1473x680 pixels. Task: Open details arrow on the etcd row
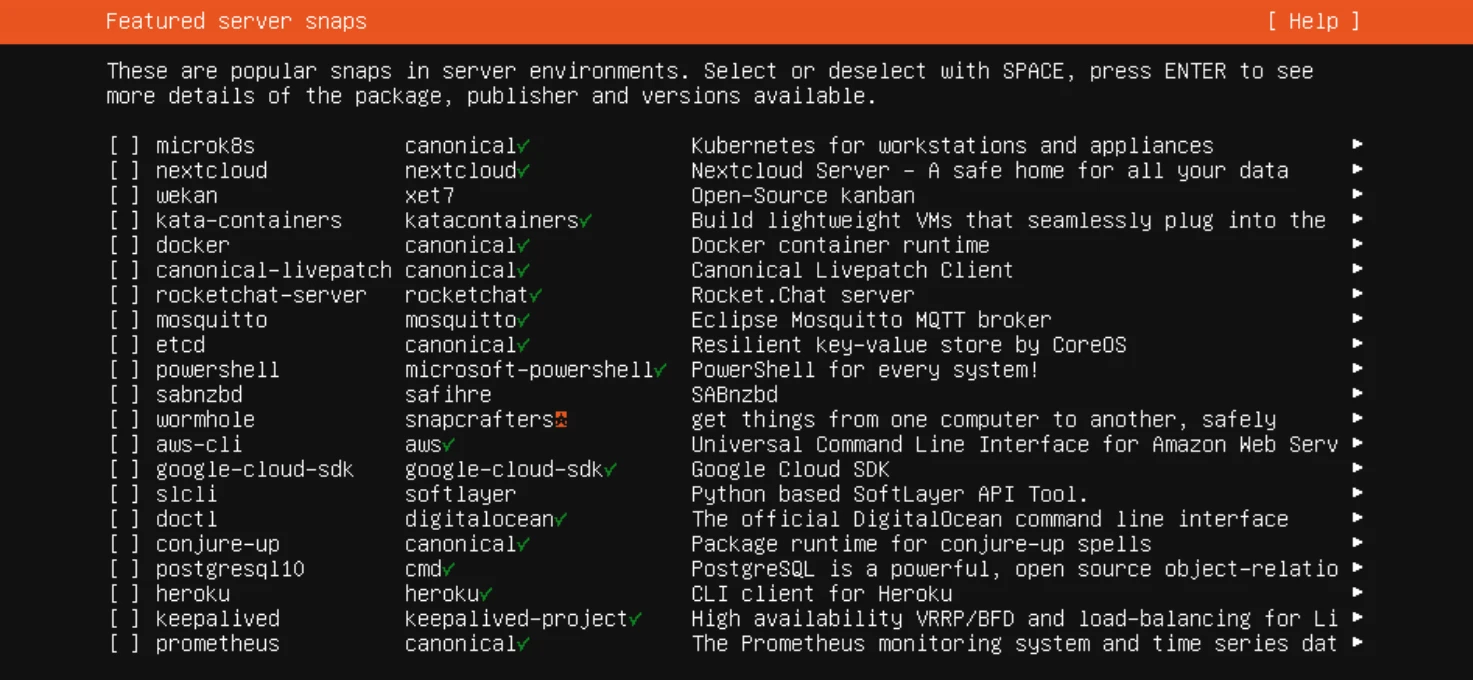click(x=1357, y=345)
